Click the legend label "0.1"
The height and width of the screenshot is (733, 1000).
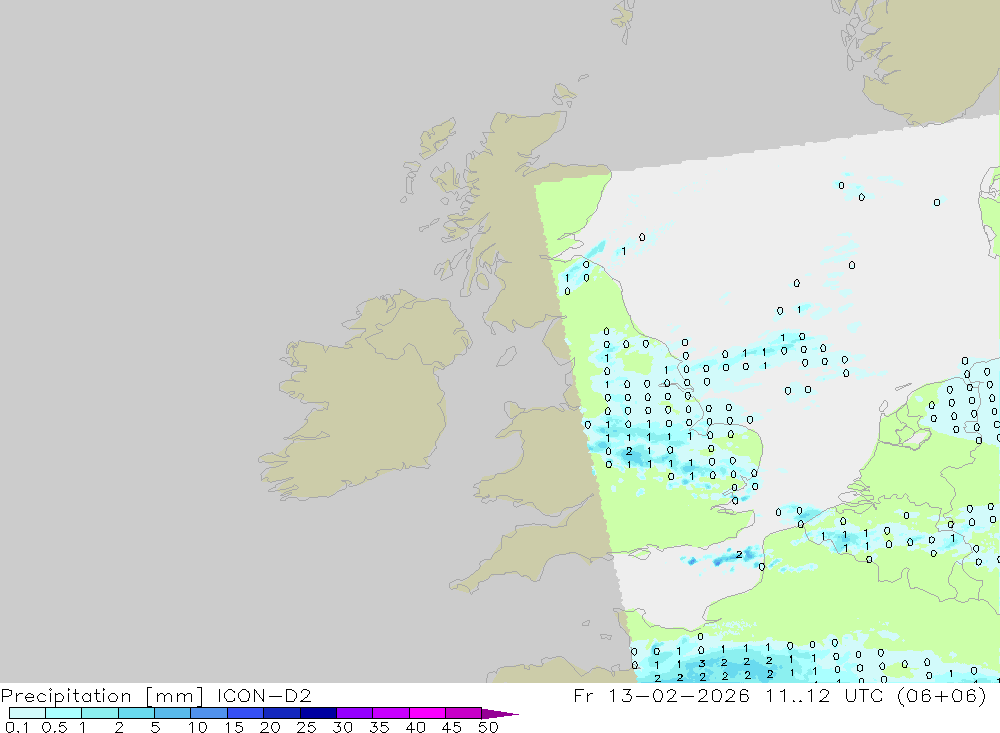click(x=17, y=727)
